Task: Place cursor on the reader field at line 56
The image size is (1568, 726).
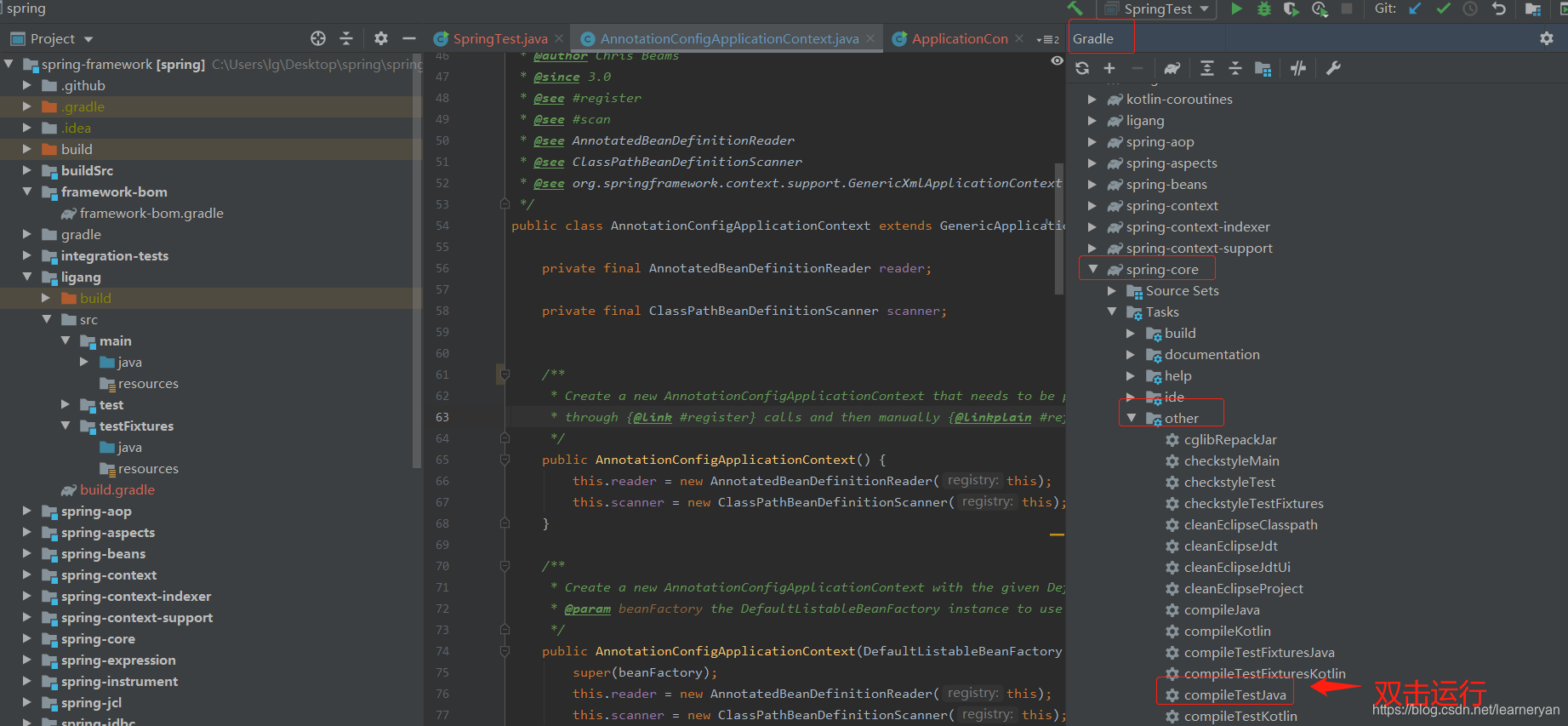Action: (902, 268)
